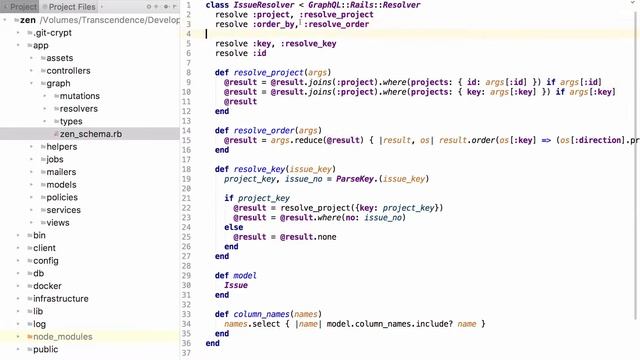Click the folder icon beside types
This screenshot has width=640, height=360.
(57, 121)
